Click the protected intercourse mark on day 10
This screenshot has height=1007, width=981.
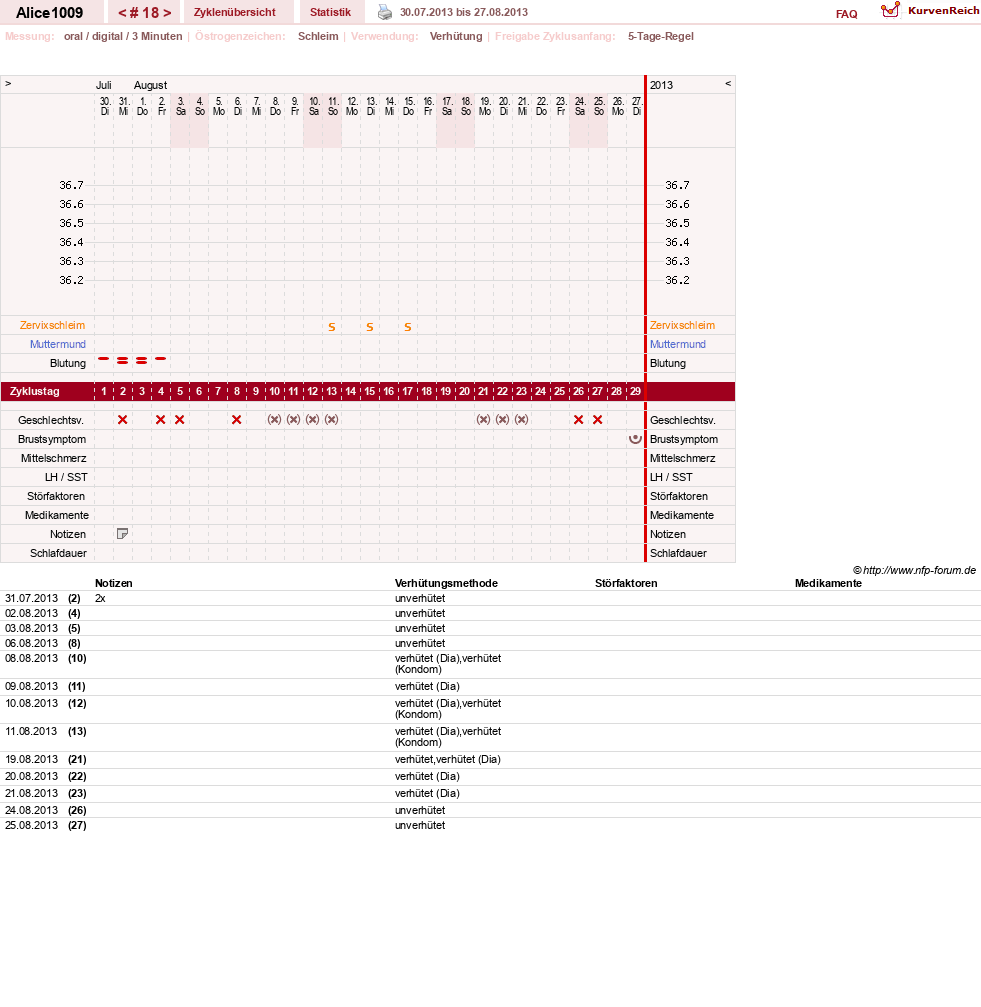click(274, 419)
